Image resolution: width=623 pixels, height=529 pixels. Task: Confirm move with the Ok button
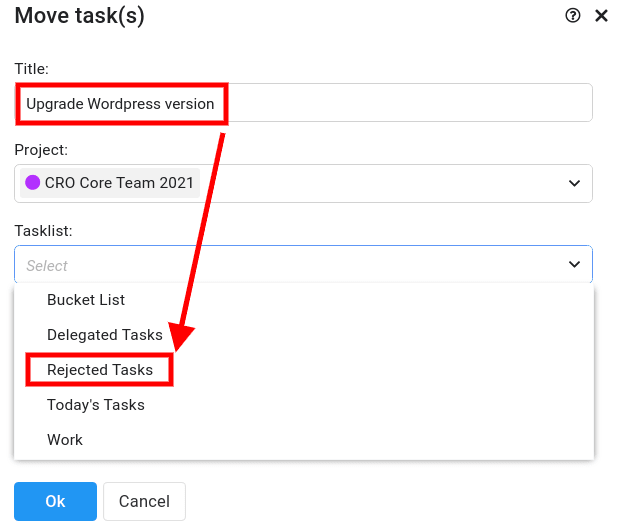pos(55,501)
